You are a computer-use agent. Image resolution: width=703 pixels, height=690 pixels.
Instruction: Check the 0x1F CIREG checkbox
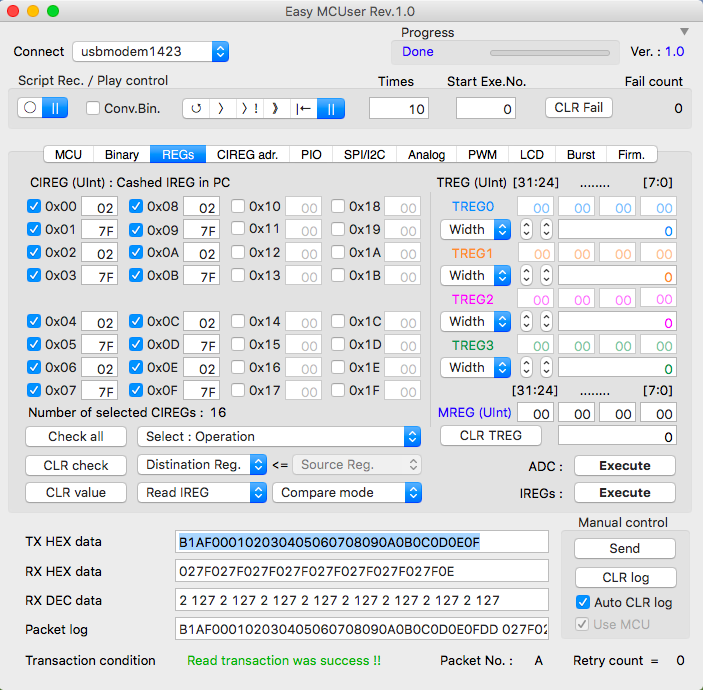(338, 390)
